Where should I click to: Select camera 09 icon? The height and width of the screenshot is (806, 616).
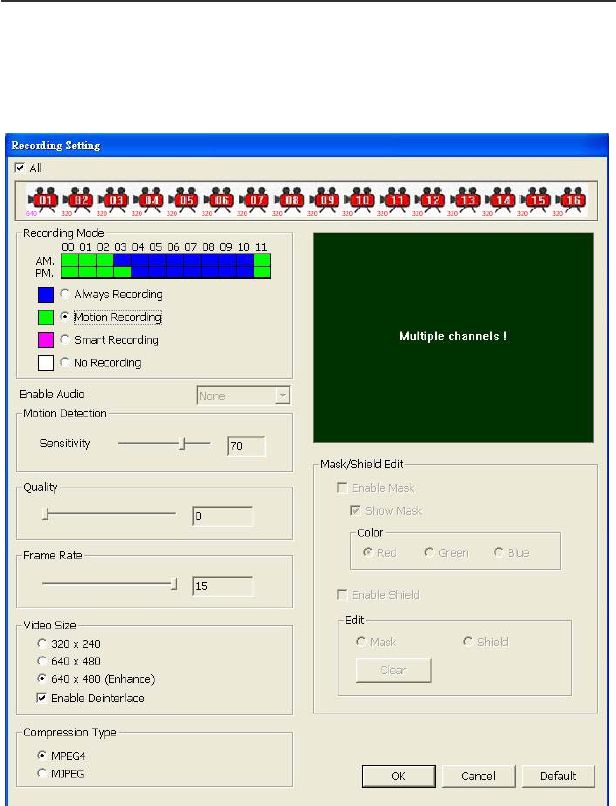coord(325,198)
